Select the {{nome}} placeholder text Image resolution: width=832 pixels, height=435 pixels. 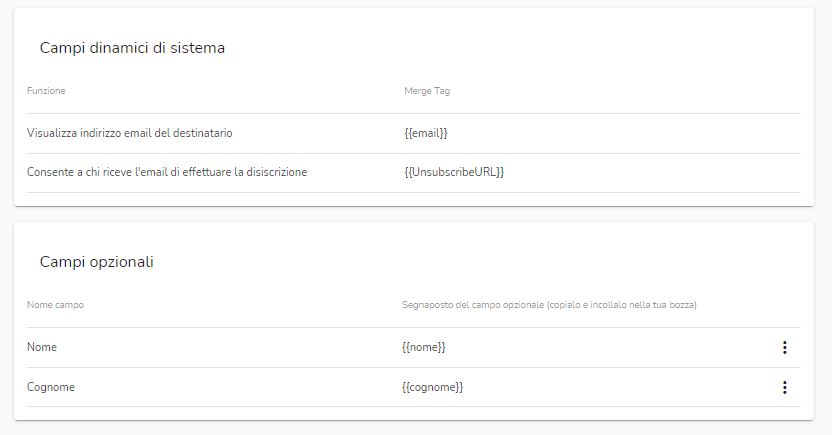click(423, 347)
